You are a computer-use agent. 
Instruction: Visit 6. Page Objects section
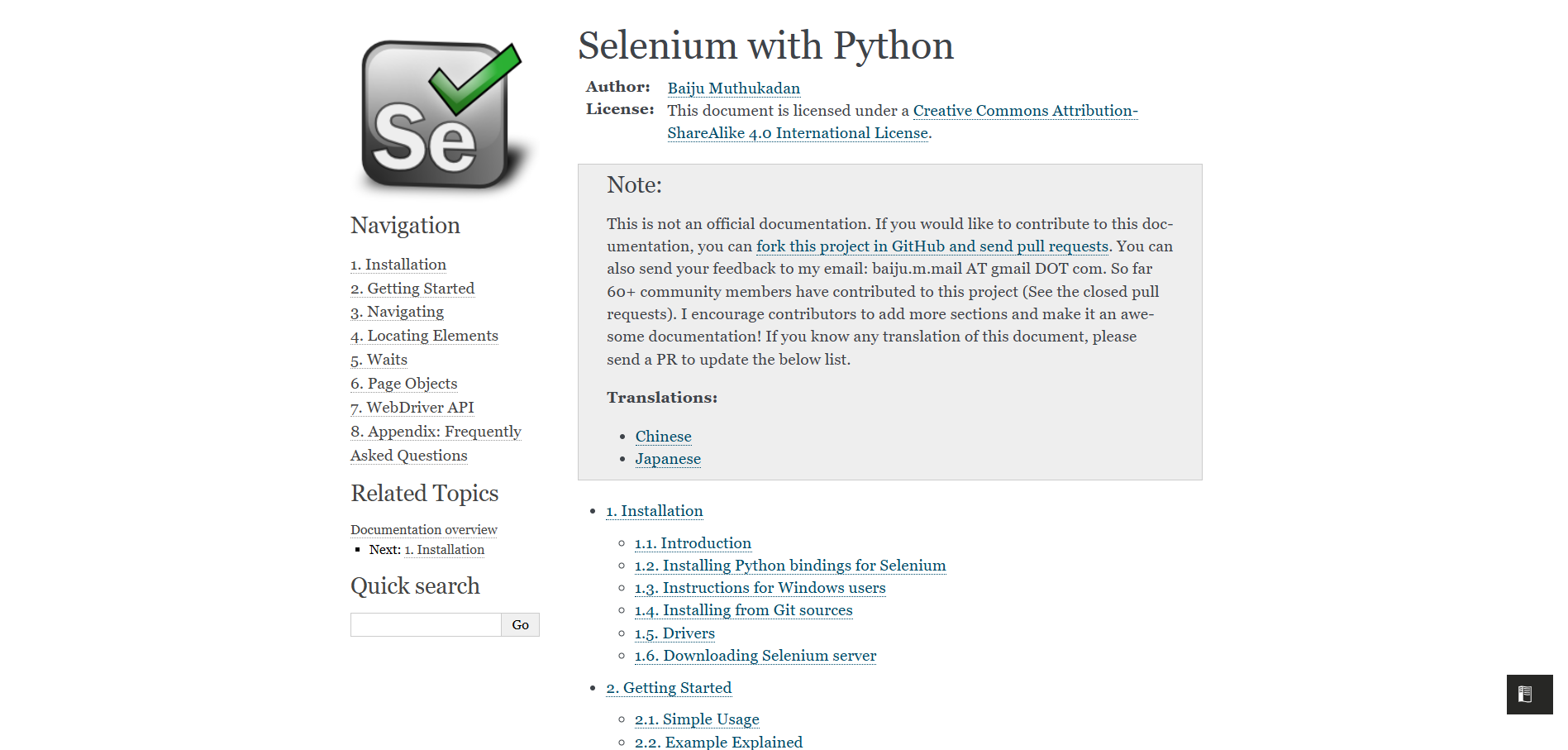click(x=403, y=384)
